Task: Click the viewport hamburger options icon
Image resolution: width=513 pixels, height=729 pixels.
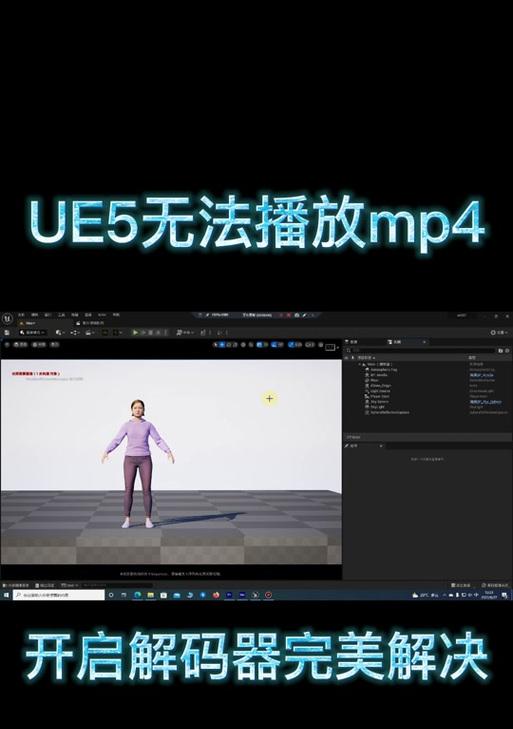Action: click(7, 345)
